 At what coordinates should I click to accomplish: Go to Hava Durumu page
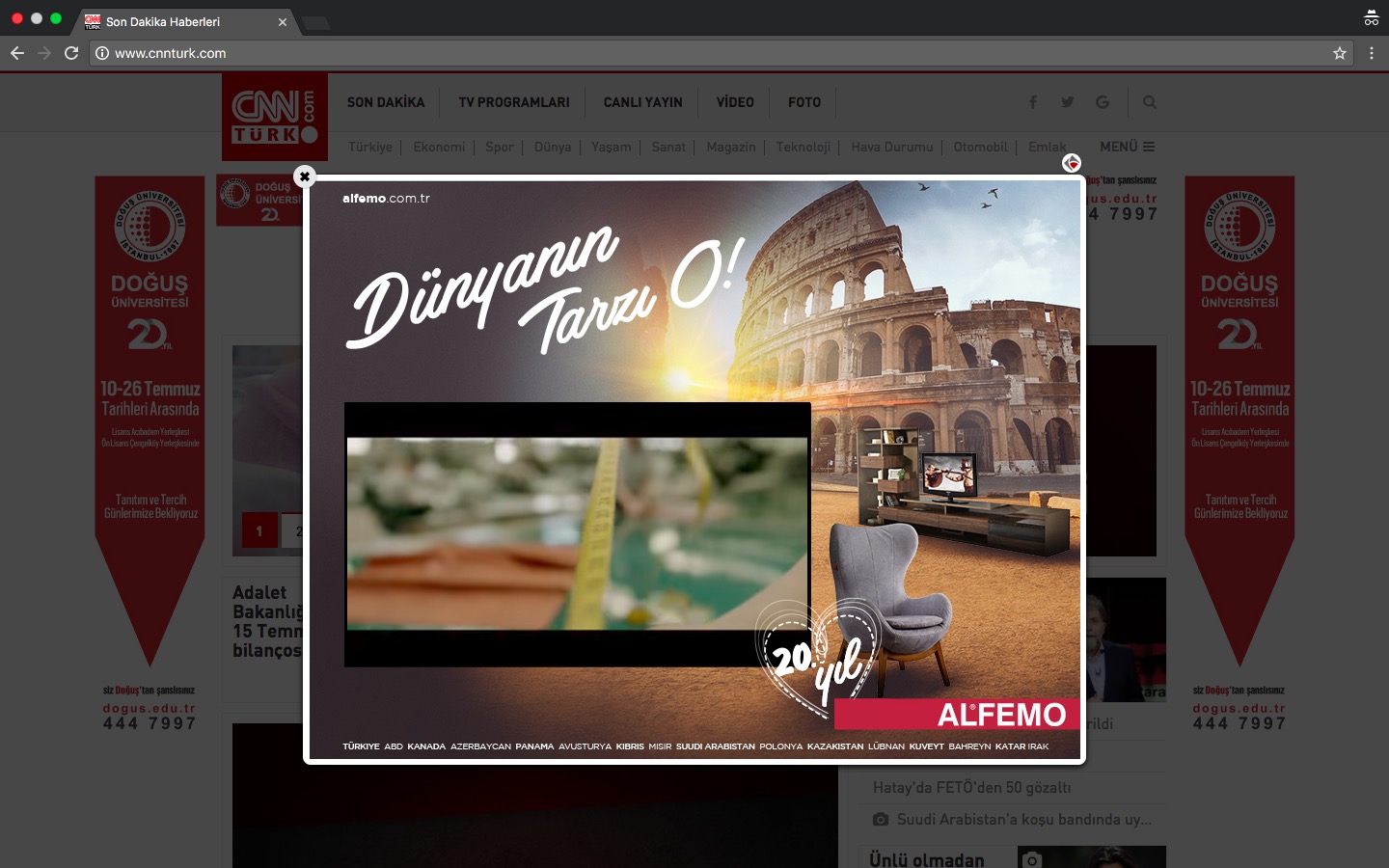coord(892,147)
